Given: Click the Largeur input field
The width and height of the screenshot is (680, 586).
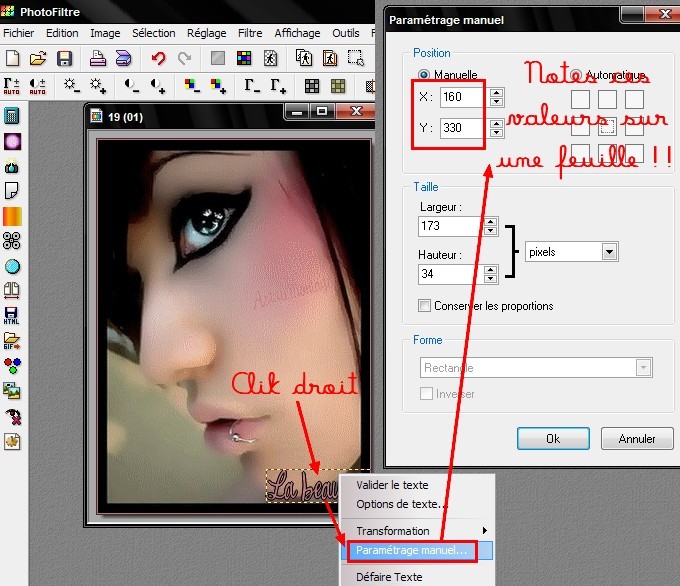Looking at the screenshot, I should [x=450, y=226].
